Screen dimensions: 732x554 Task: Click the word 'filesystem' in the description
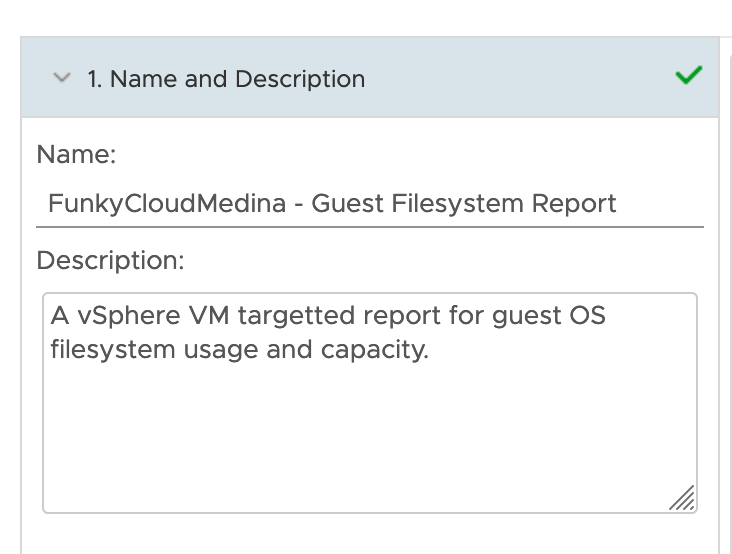113,350
